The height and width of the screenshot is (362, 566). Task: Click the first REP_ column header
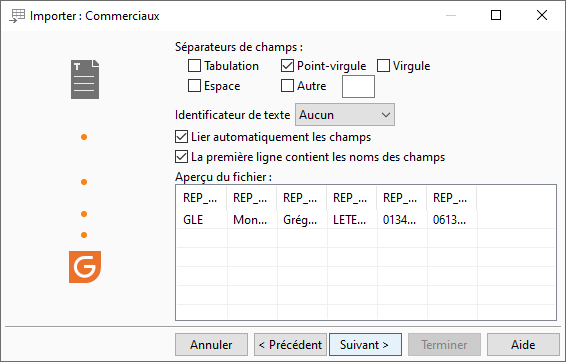click(x=202, y=198)
